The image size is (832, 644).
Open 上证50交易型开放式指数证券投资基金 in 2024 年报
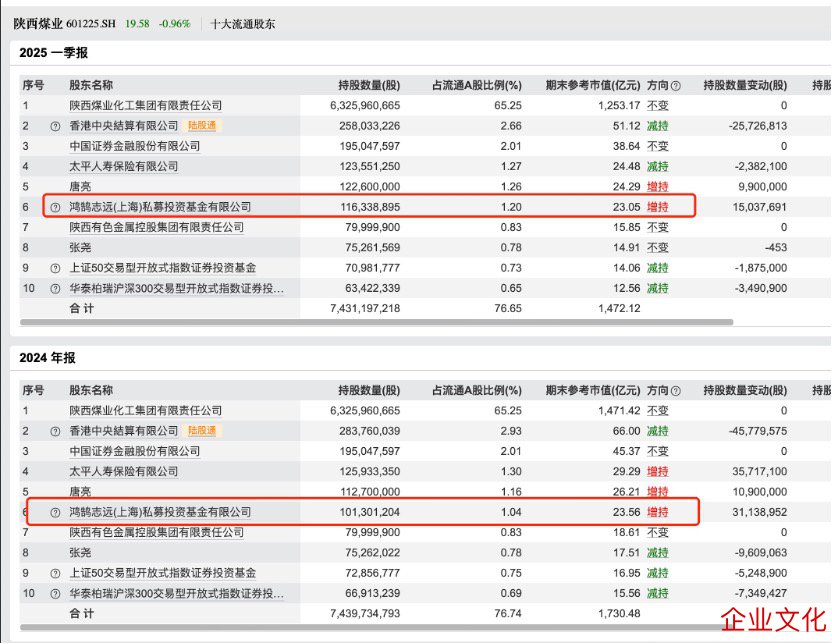162,573
